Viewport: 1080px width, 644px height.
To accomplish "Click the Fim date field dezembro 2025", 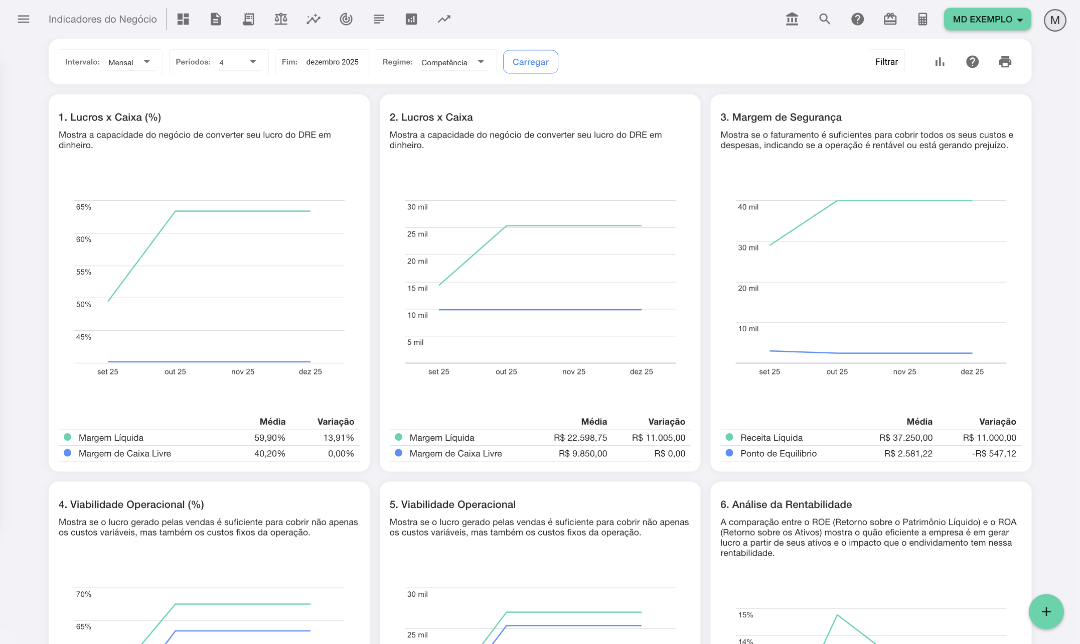I will (332, 62).
